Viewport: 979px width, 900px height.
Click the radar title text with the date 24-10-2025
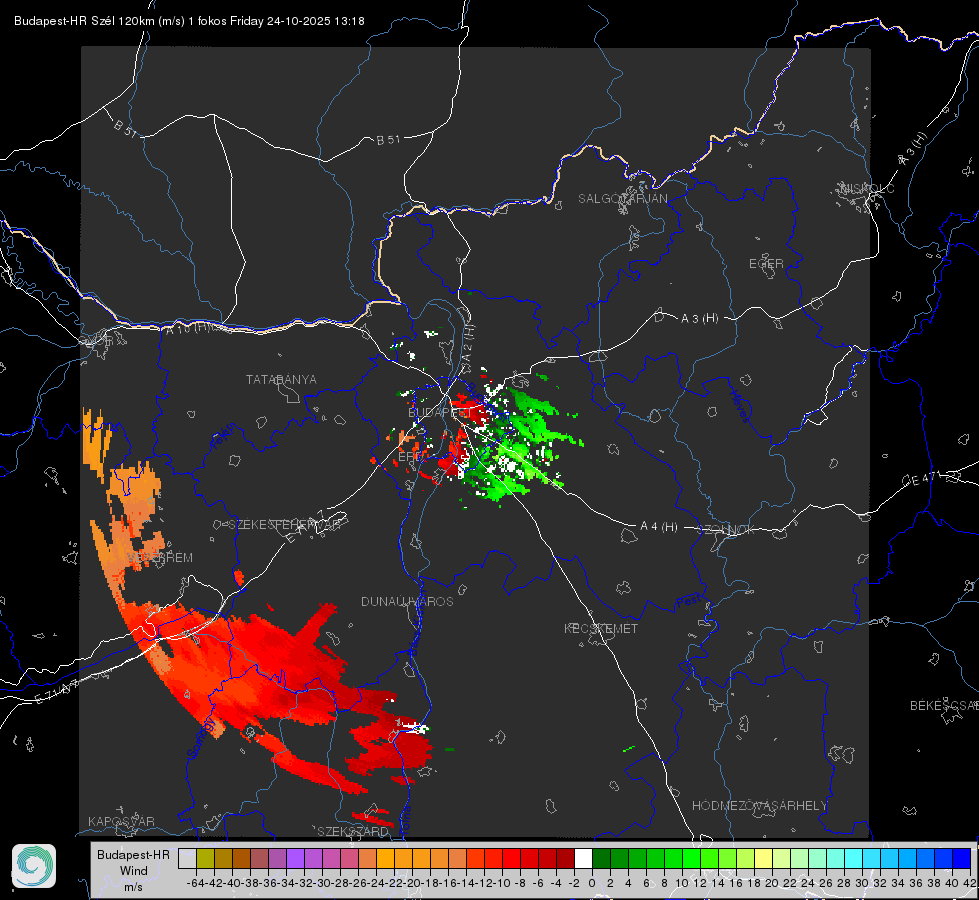click(x=189, y=21)
